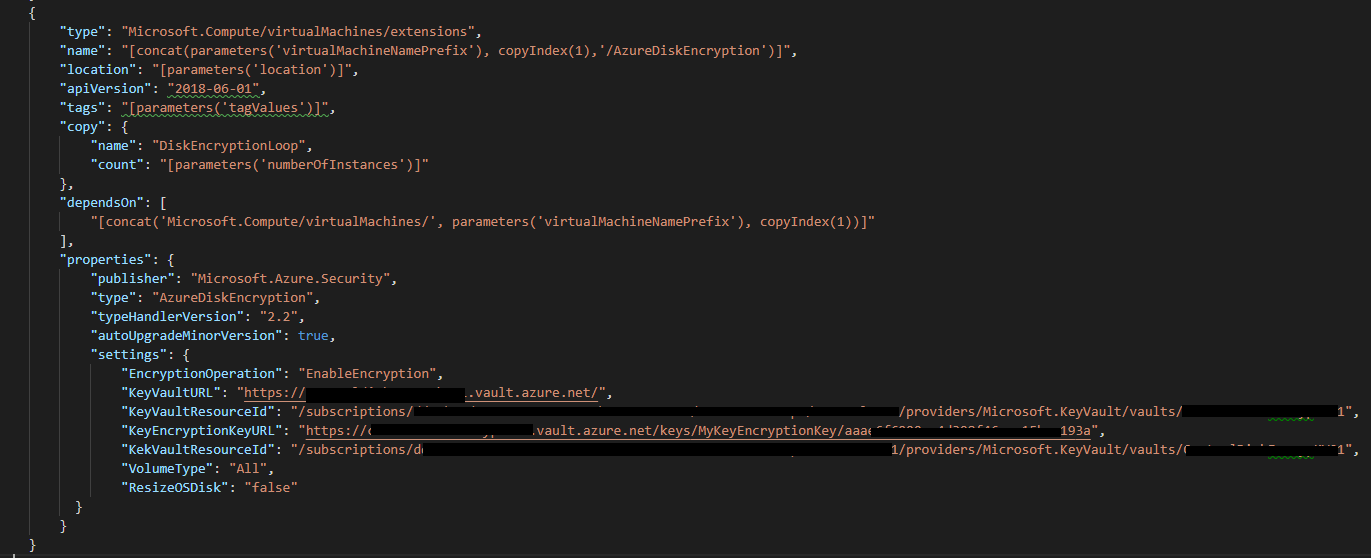This screenshot has height=558, width=1371.
Task: Select the value "[parameters('tagValues')]"
Action: [226, 108]
